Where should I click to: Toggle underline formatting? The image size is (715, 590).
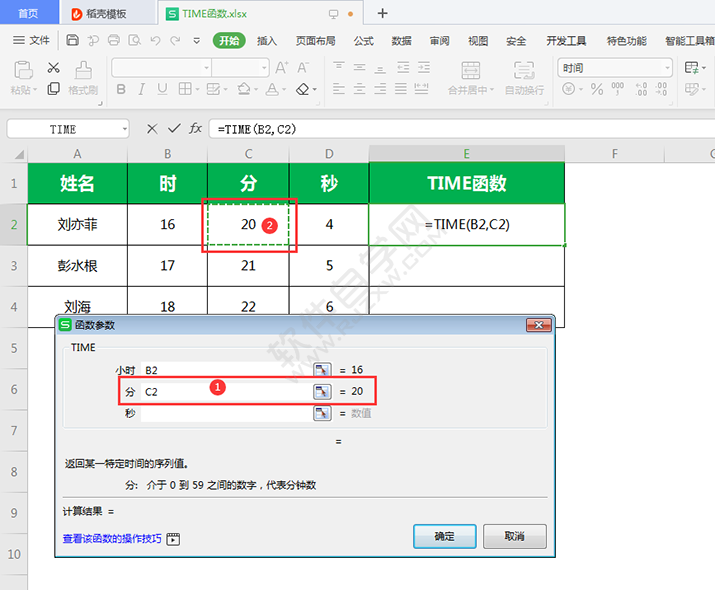coord(165,89)
